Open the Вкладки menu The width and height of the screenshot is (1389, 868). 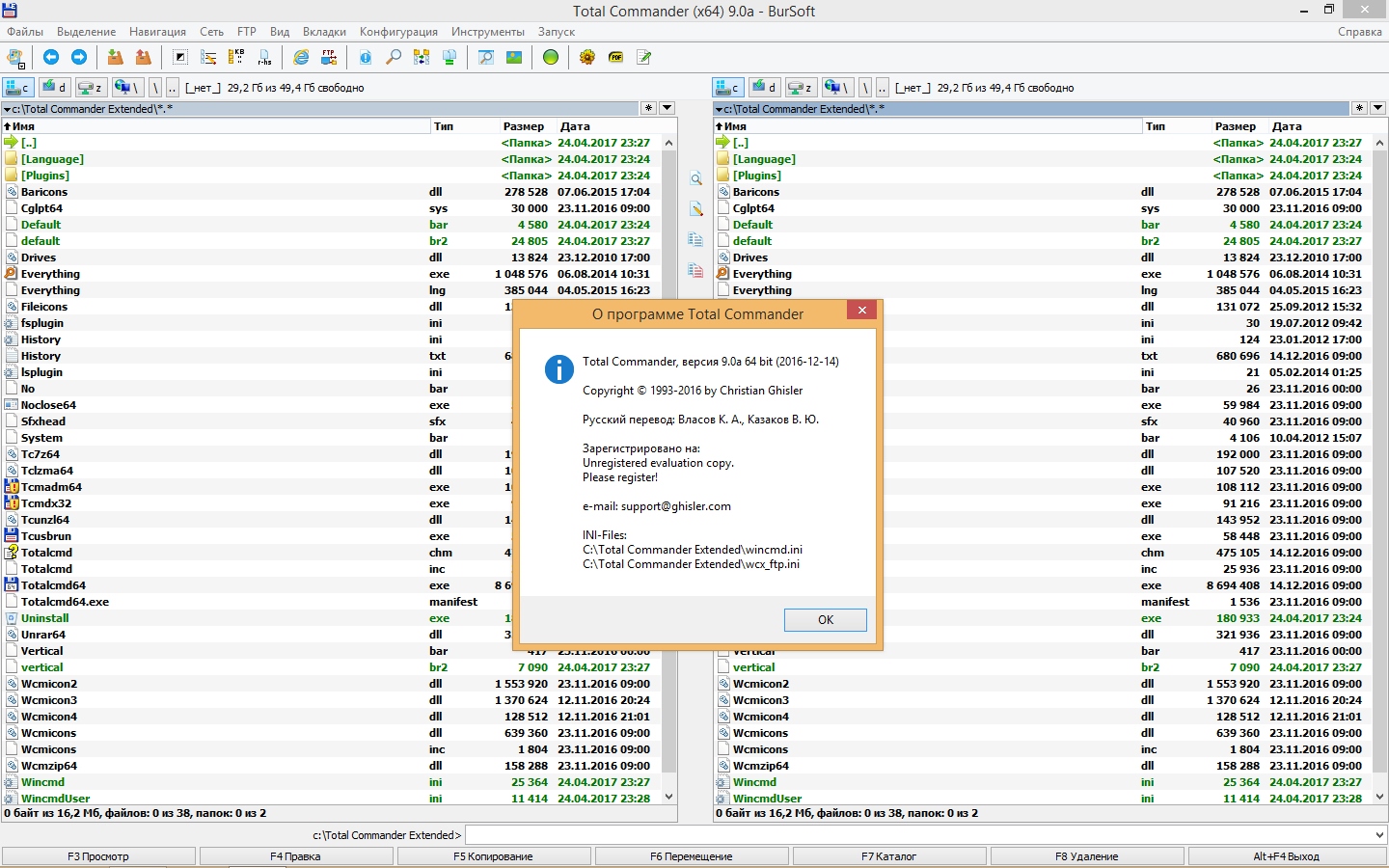(324, 32)
